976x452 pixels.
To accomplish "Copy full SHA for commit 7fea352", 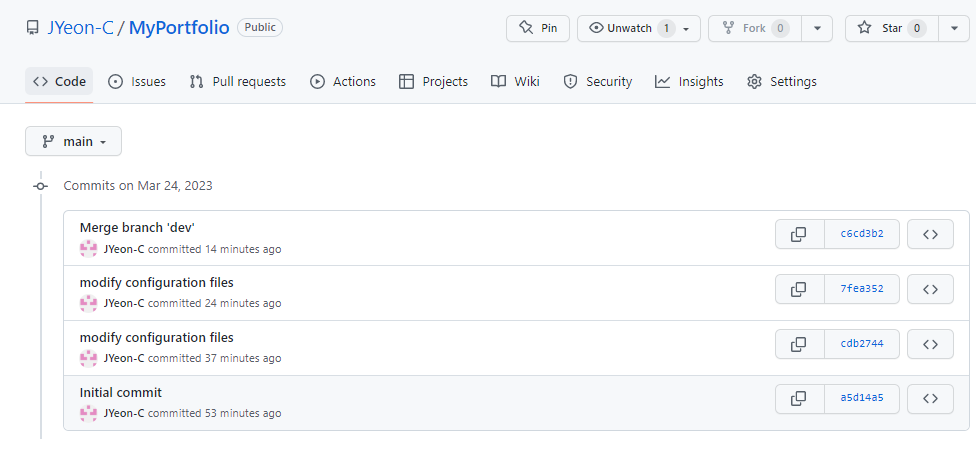I will pyautogui.click(x=799, y=289).
